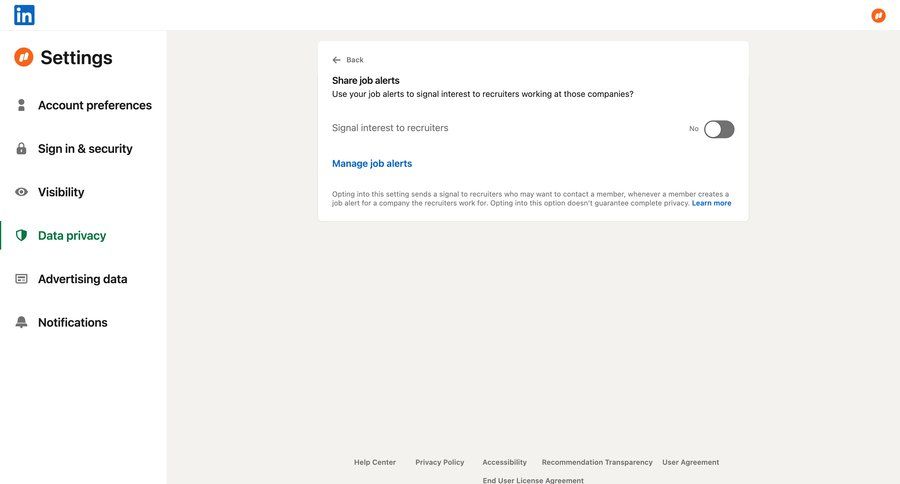Open the Help Center footer link

375,462
